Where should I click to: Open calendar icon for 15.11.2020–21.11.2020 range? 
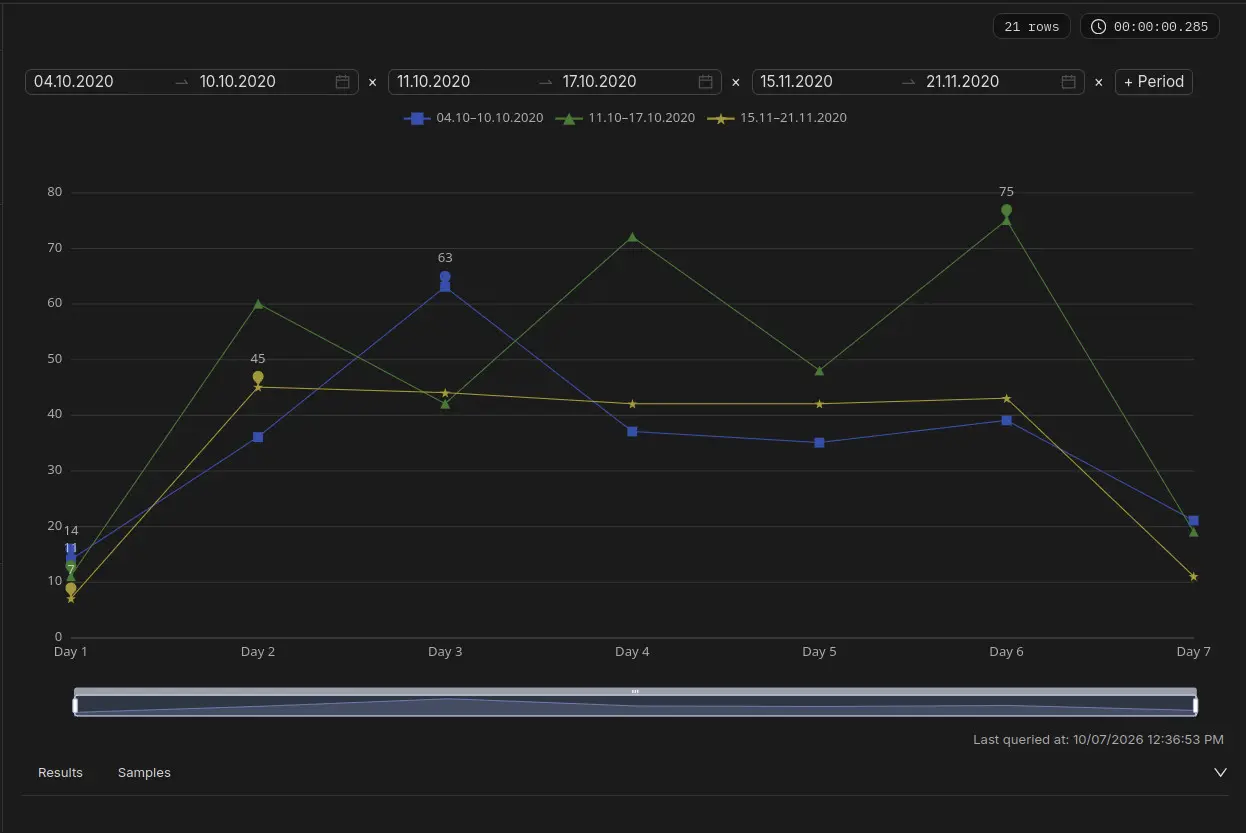point(1068,82)
